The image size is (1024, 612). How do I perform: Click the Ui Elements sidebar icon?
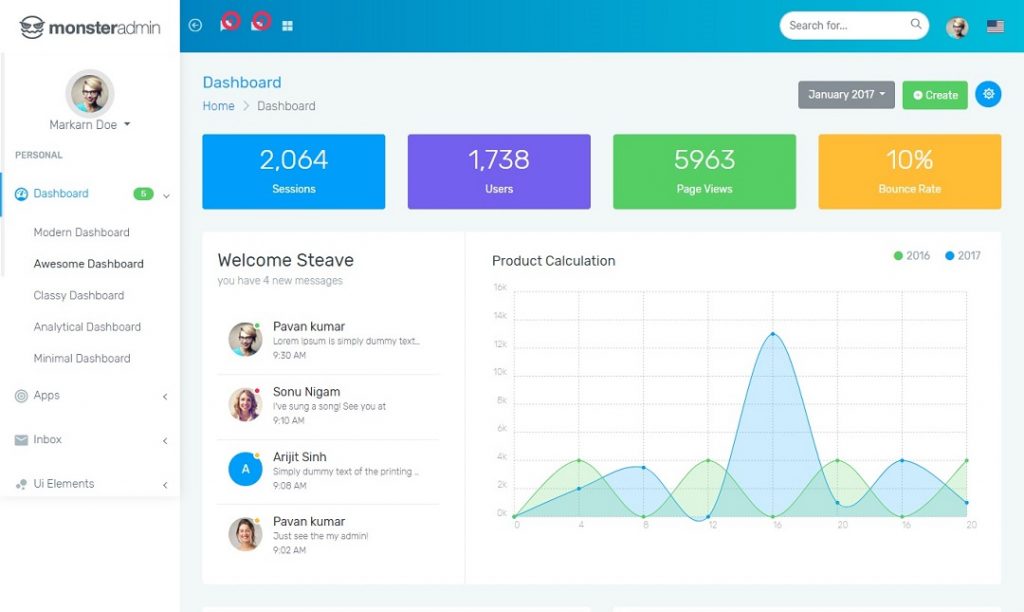tap(22, 483)
